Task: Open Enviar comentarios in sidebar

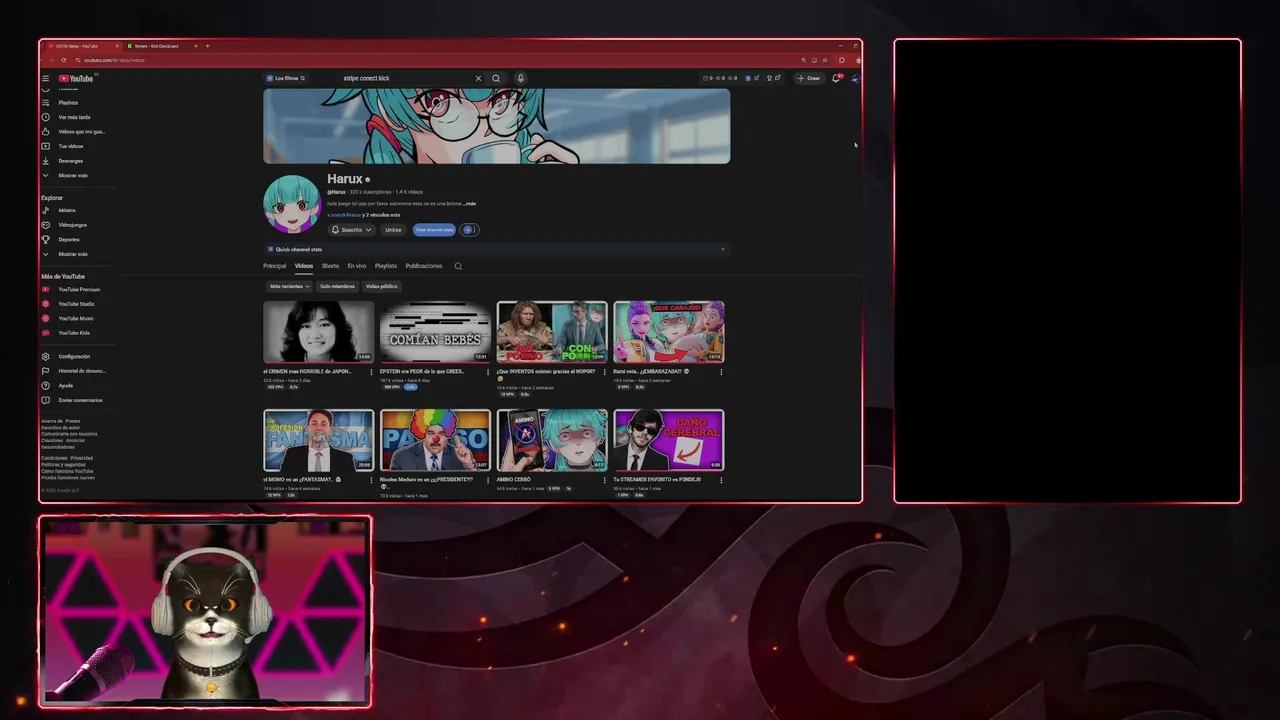Action: (x=80, y=400)
